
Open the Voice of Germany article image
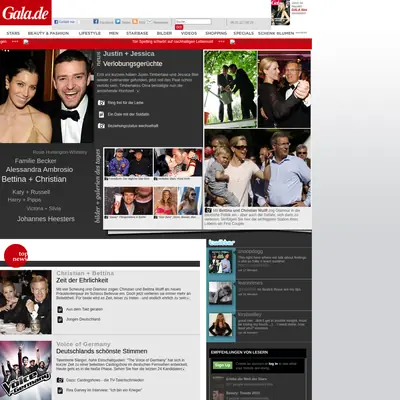(x=26, y=370)
